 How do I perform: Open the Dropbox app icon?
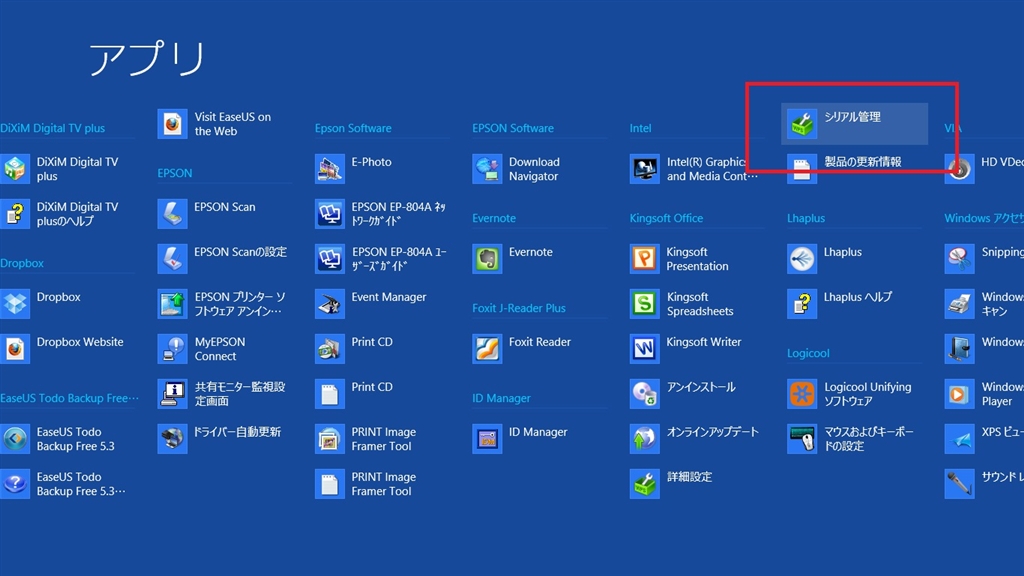[x=17, y=303]
